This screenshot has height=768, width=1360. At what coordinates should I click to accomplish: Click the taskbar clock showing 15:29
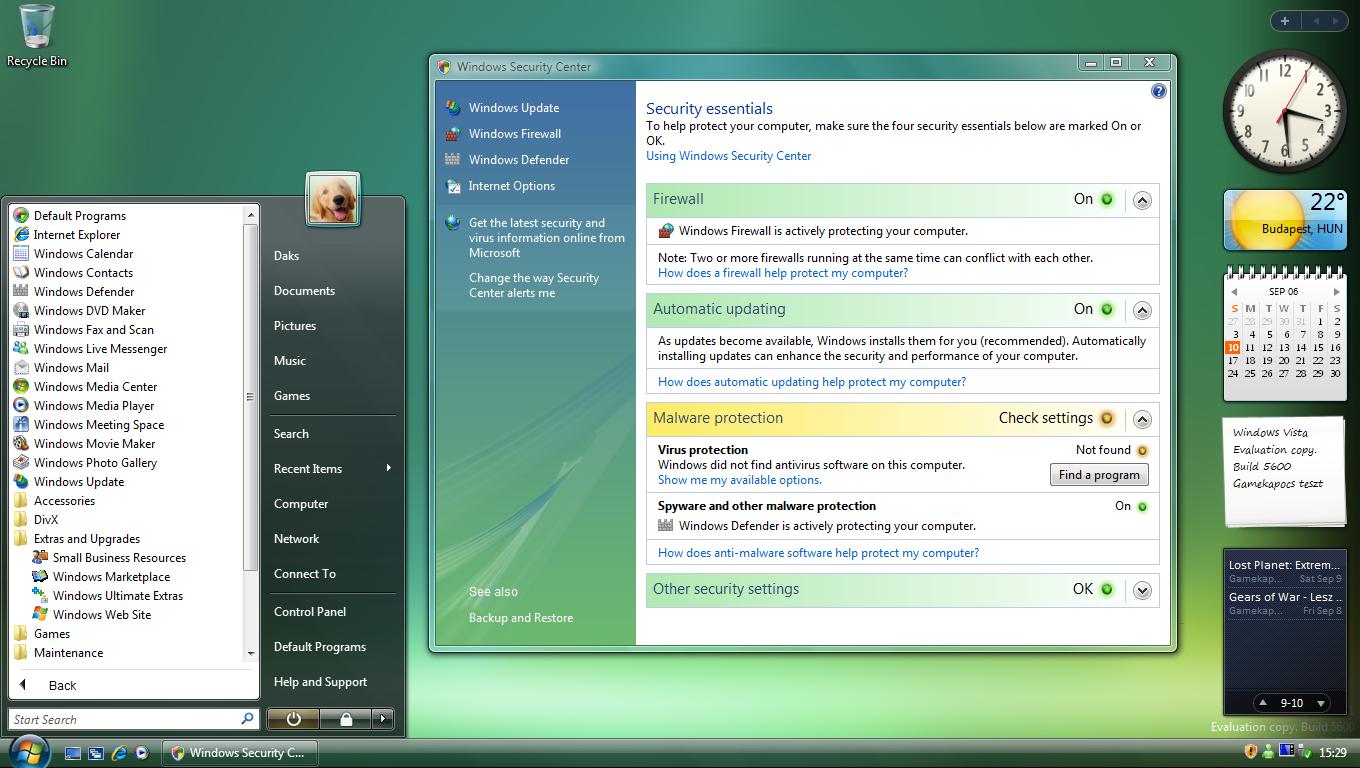pos(1332,752)
